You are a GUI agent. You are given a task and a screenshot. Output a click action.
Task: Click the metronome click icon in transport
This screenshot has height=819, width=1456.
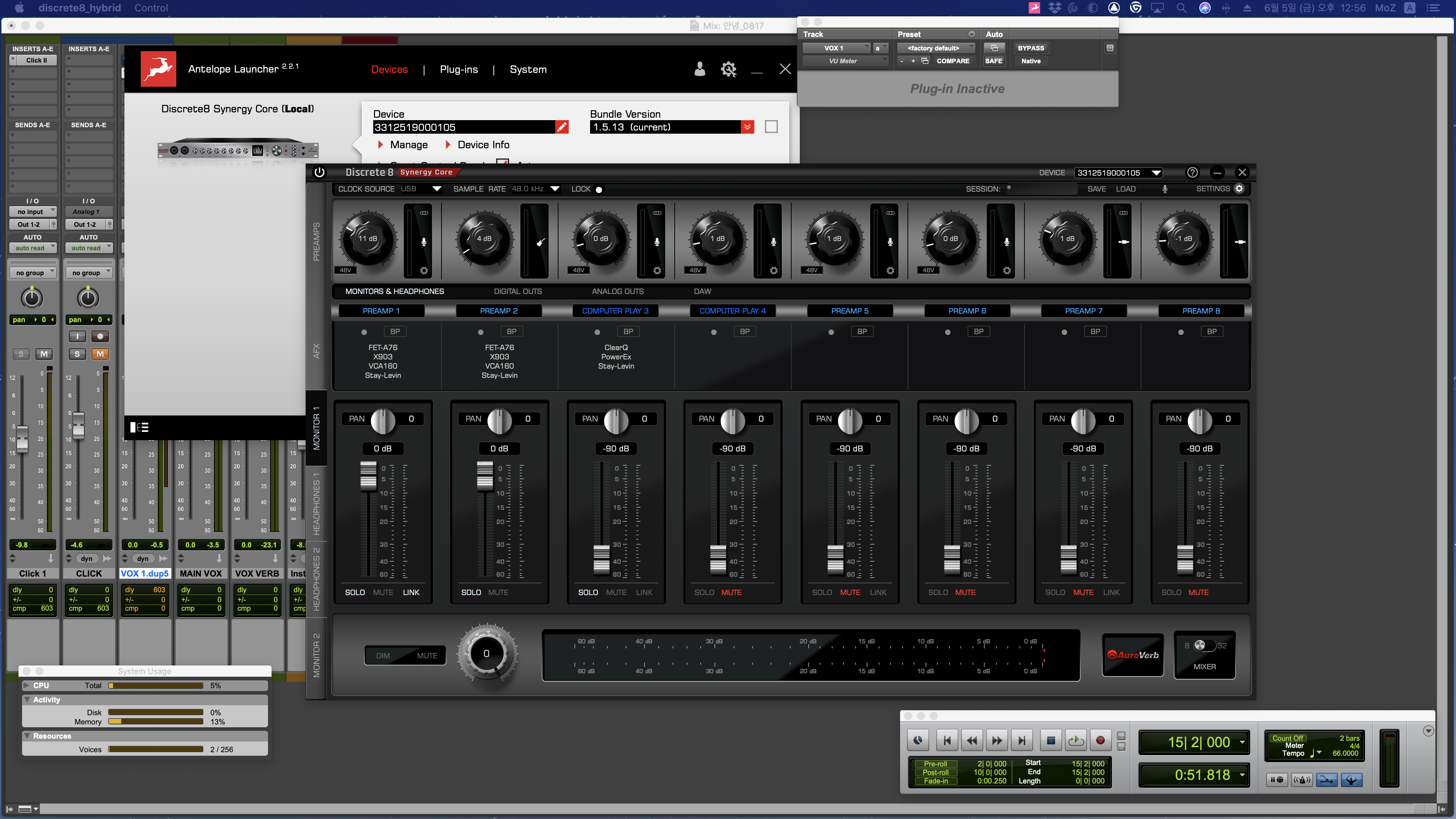point(1302,780)
